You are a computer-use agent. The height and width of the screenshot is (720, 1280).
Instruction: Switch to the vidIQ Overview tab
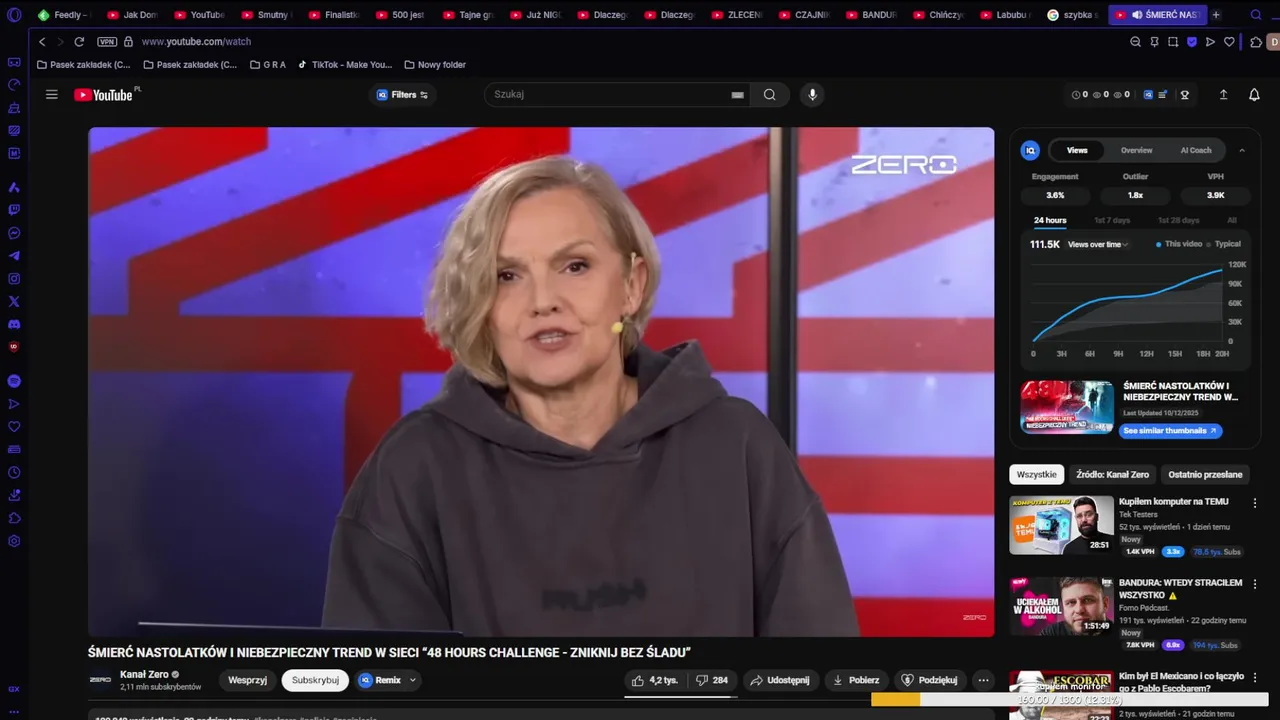click(1136, 150)
